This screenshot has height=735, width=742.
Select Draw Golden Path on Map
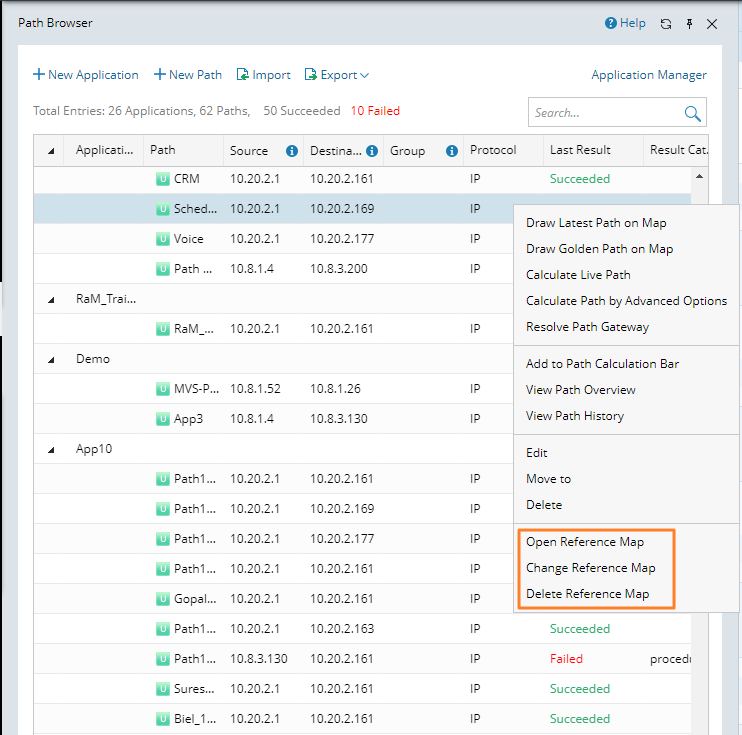click(x=599, y=249)
